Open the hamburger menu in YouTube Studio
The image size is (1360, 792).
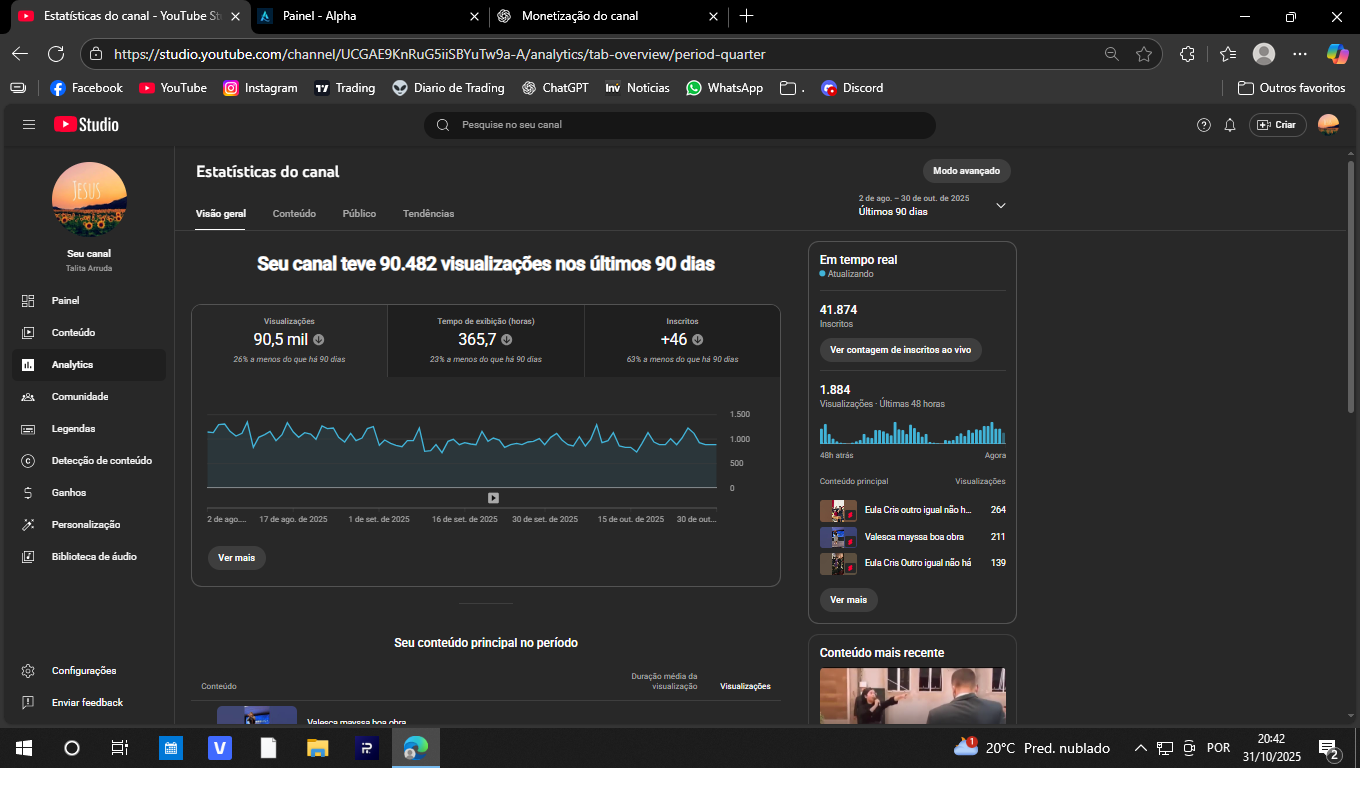[x=29, y=125]
